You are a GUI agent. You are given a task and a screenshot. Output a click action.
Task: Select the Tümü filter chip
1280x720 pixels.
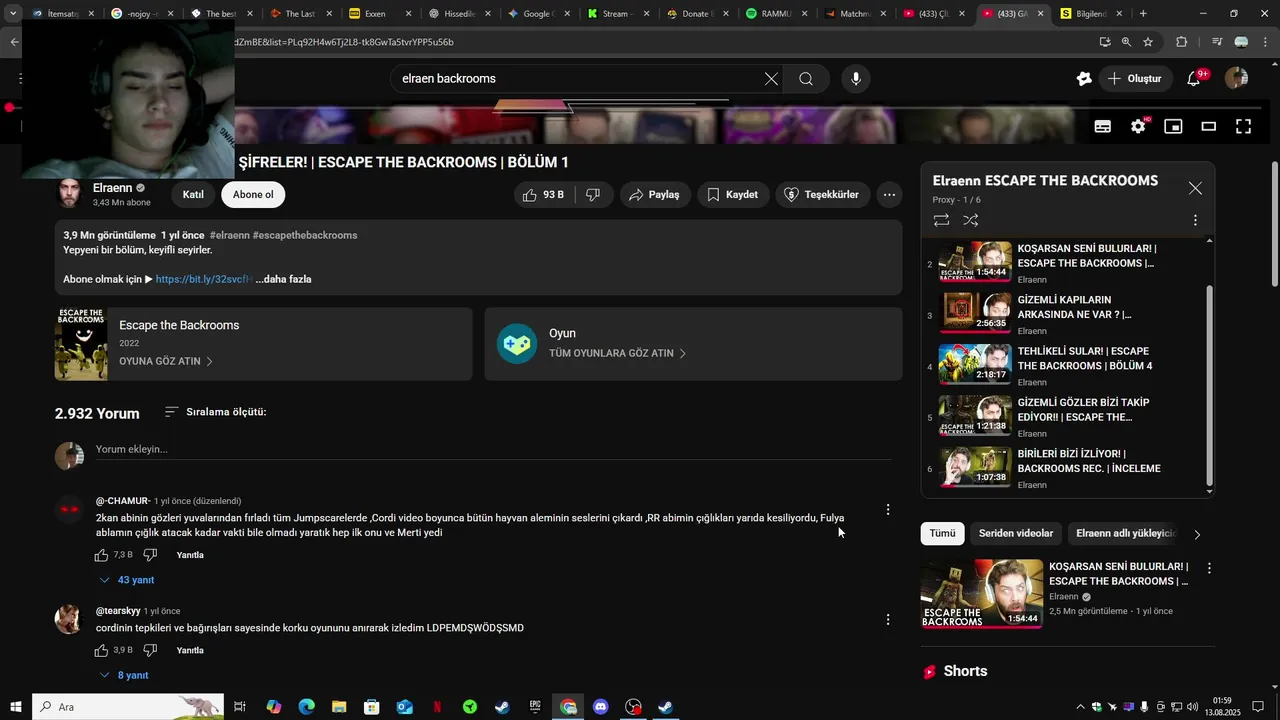pos(942,534)
